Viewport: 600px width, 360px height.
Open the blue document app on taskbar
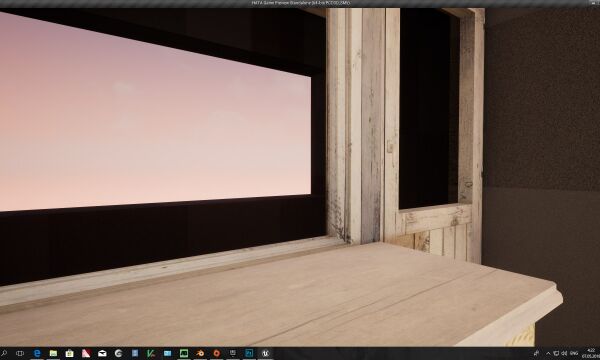coord(135,353)
